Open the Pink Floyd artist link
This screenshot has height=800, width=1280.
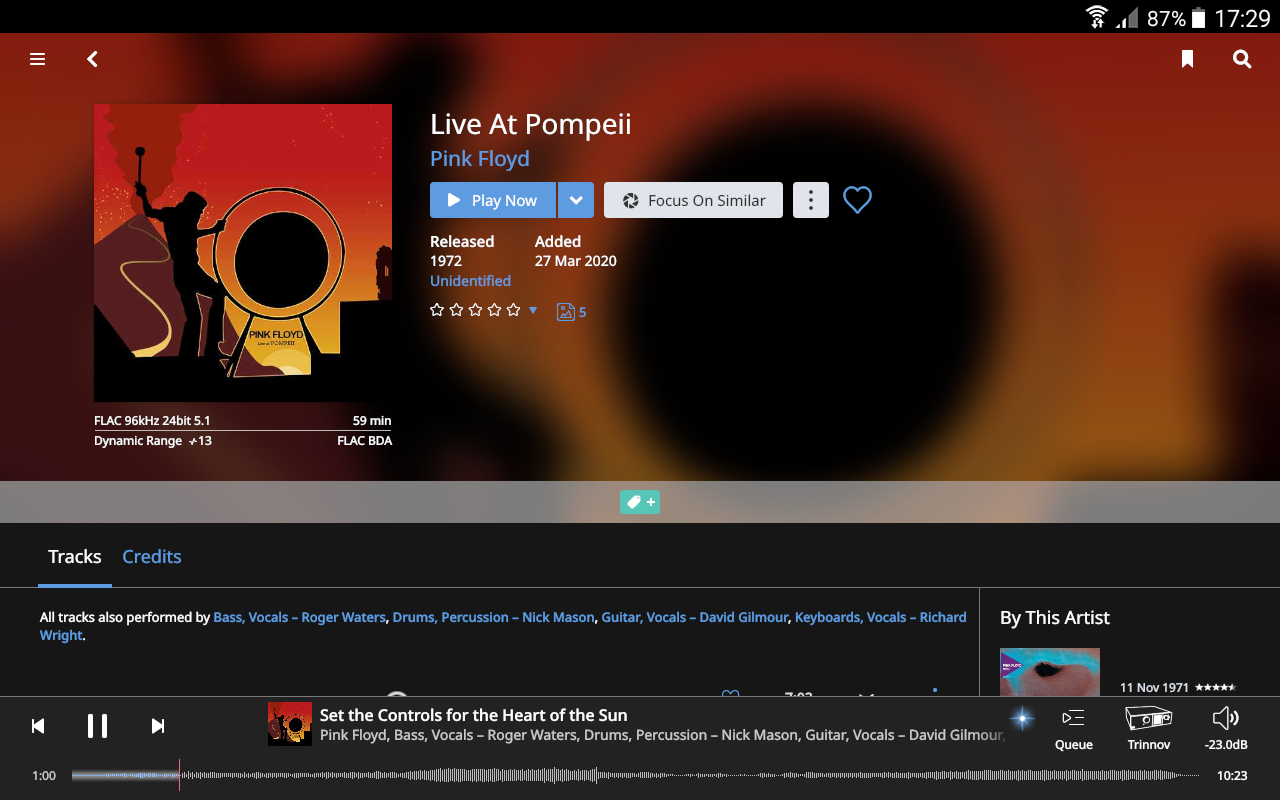pos(480,159)
